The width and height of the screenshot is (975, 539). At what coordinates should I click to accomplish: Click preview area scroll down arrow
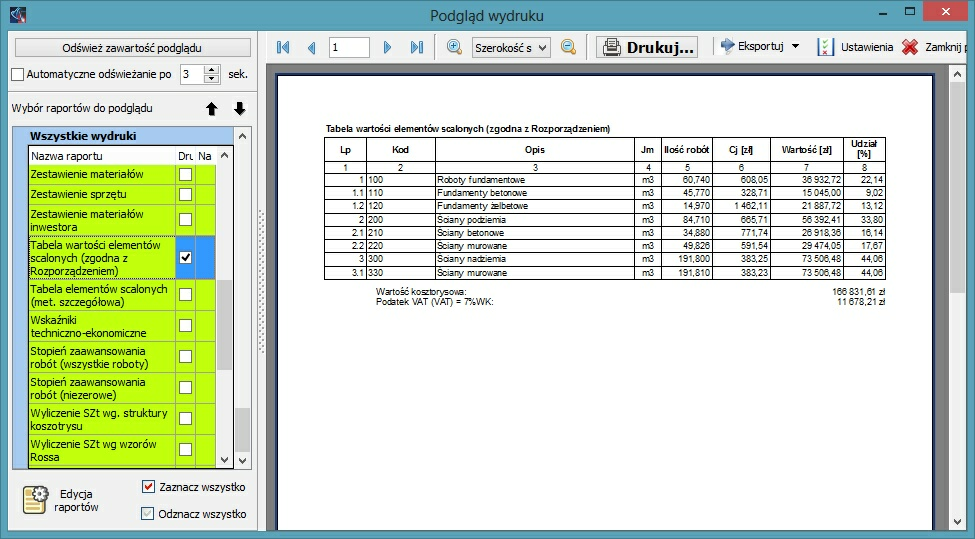pos(957,522)
